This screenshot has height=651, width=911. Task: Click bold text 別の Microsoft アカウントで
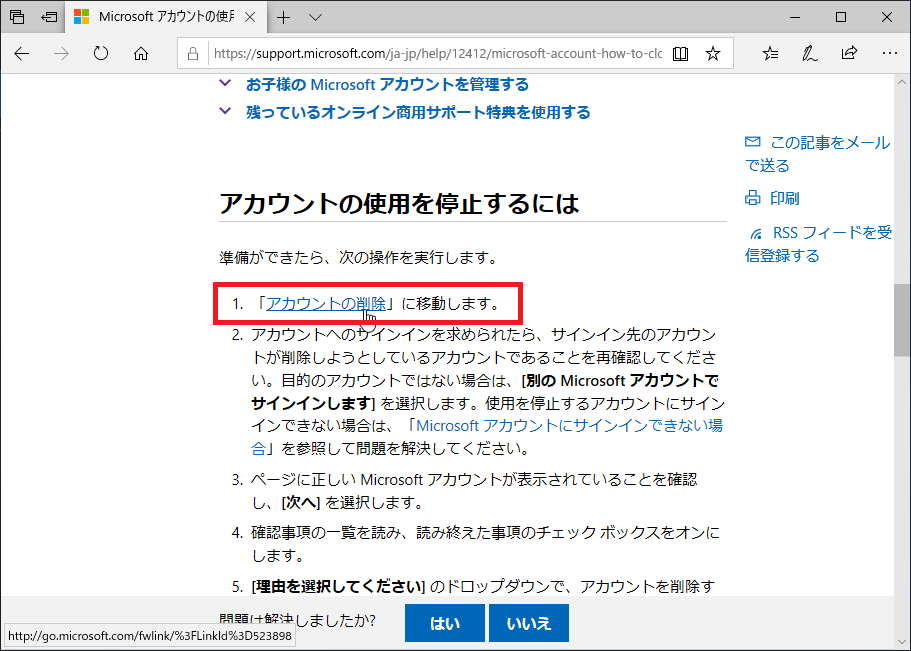622,381
